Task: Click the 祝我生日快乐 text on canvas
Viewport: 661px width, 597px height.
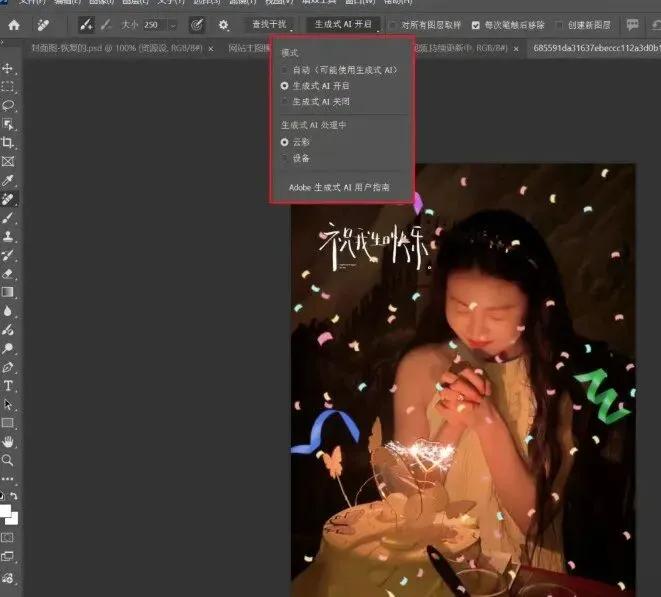Action: (374, 245)
